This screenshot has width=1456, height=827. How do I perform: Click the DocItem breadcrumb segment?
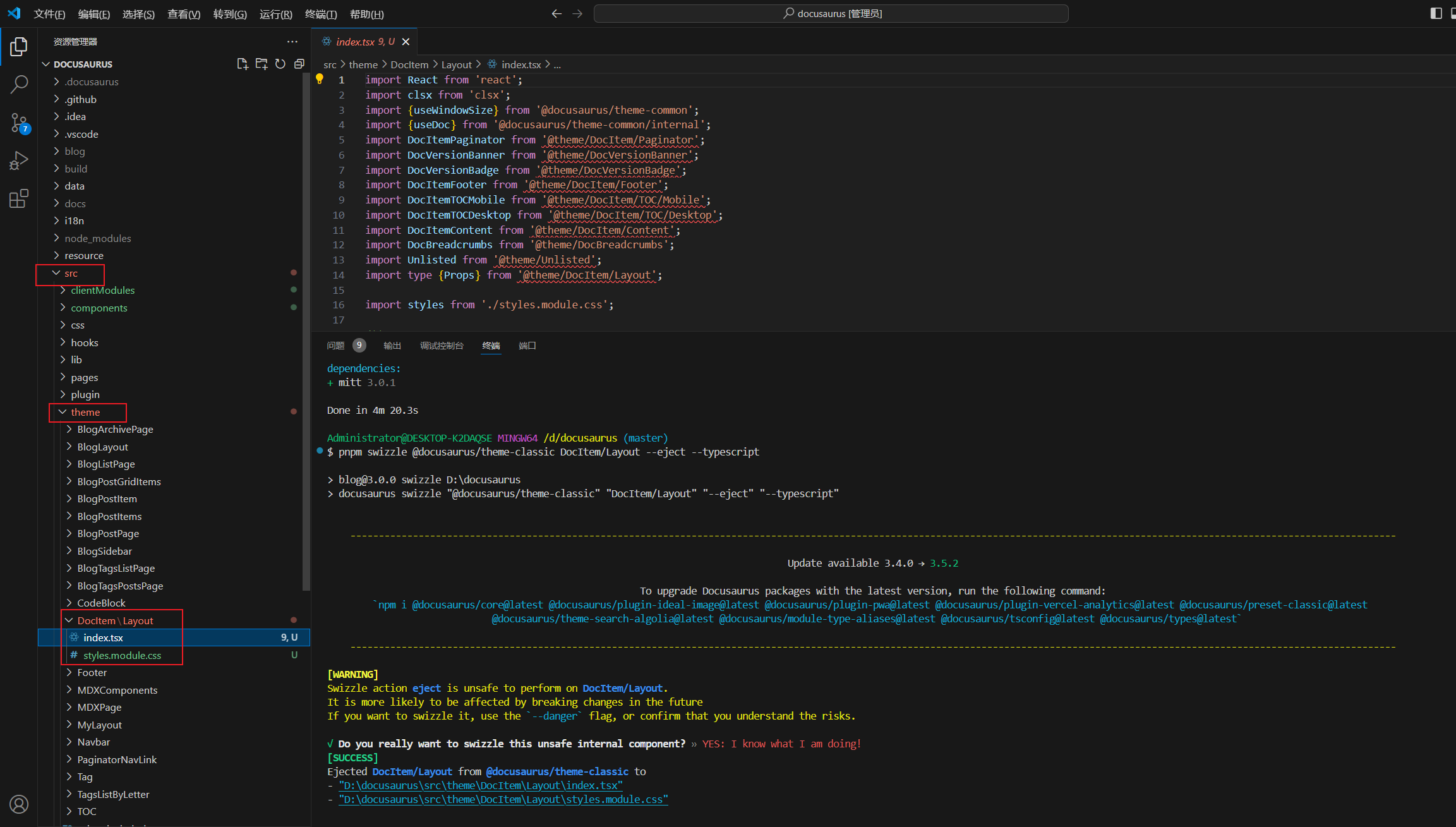(409, 64)
